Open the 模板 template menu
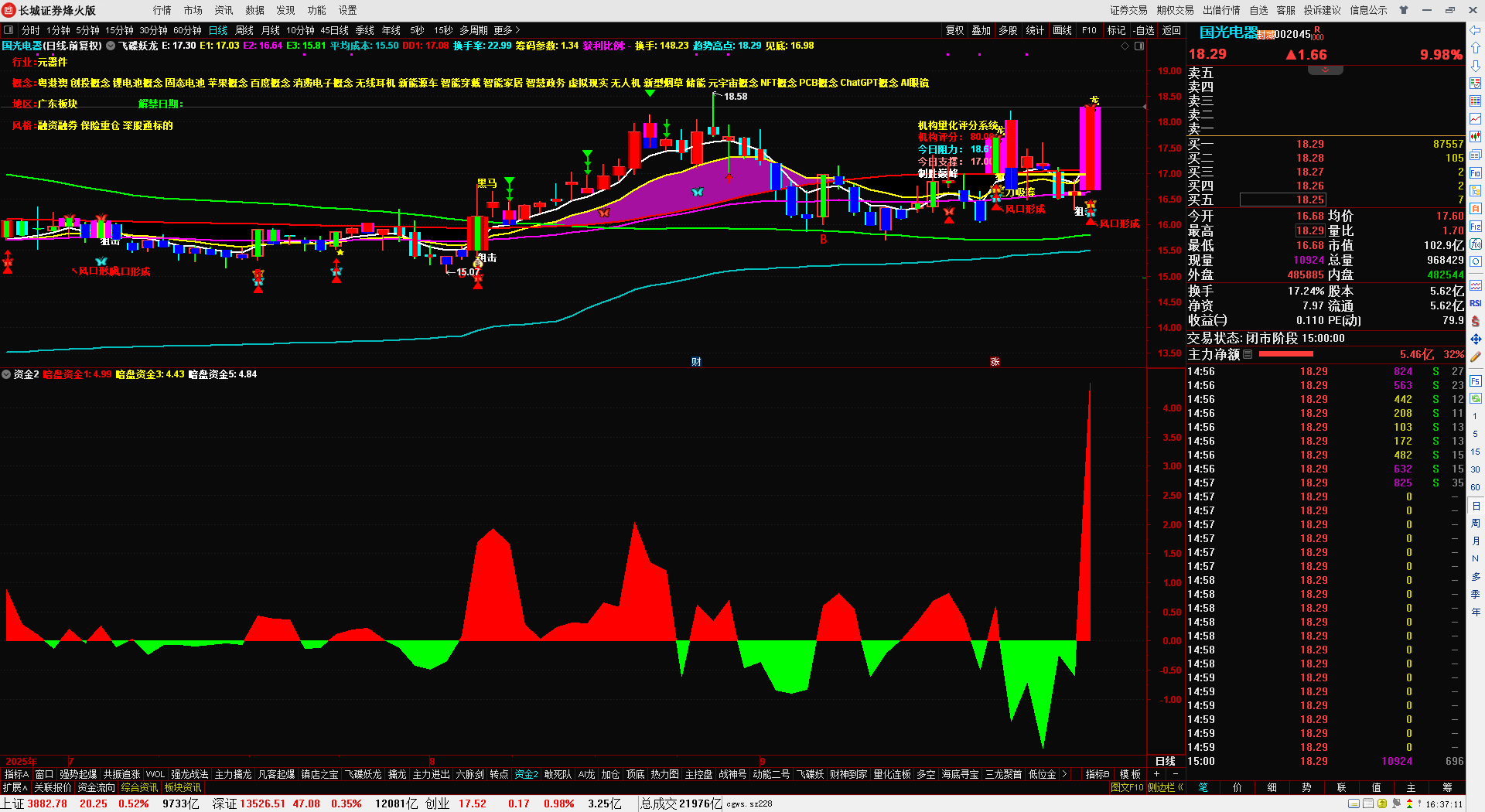The width and height of the screenshot is (1485, 812). [x=1130, y=774]
